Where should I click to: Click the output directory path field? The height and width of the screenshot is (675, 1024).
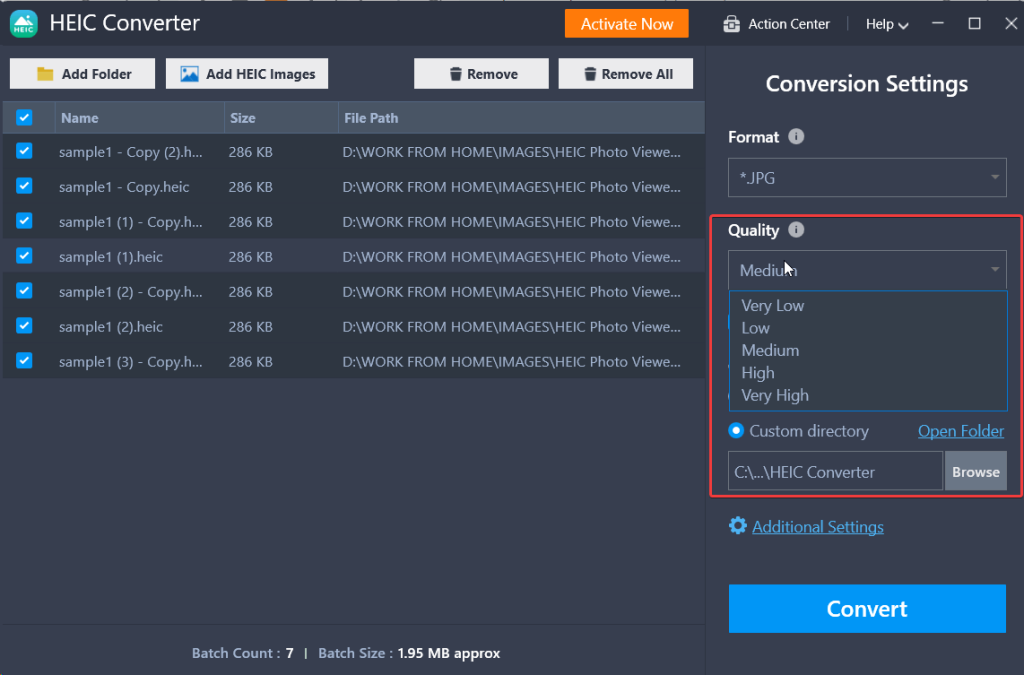click(x=835, y=471)
